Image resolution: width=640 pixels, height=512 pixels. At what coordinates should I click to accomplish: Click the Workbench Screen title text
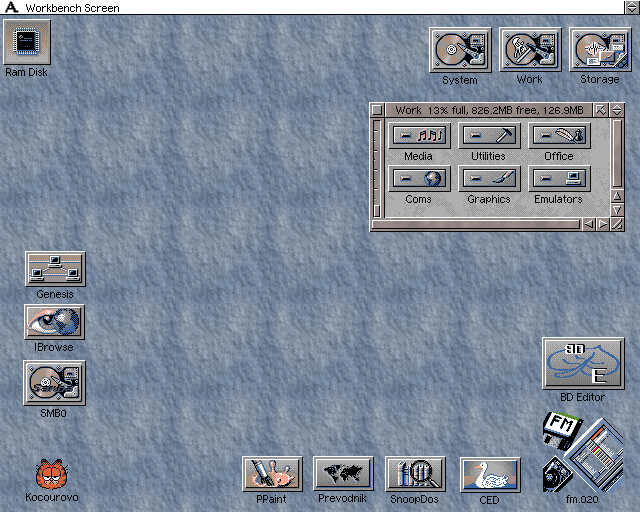72,8
